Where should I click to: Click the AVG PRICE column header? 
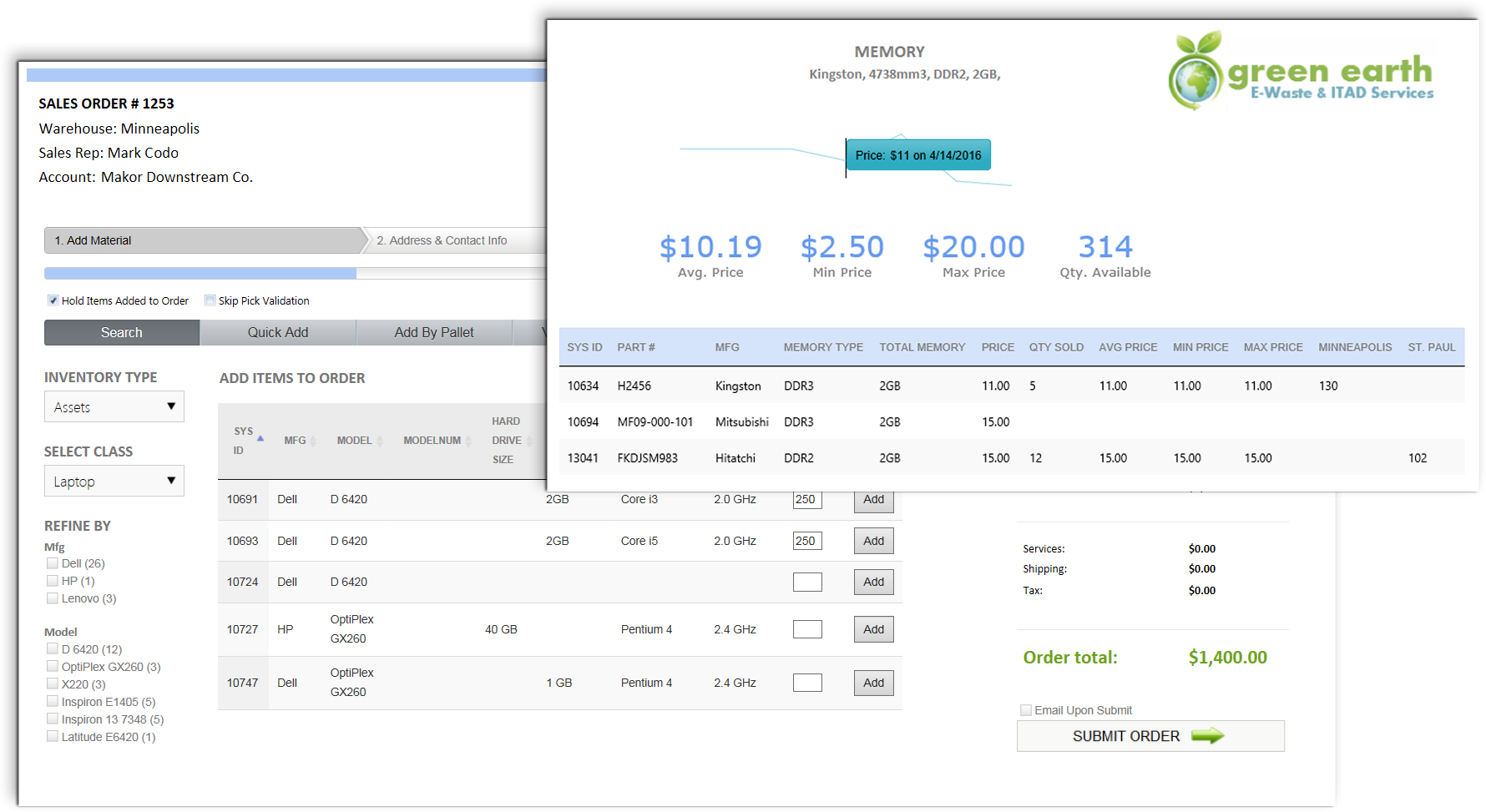[1128, 347]
